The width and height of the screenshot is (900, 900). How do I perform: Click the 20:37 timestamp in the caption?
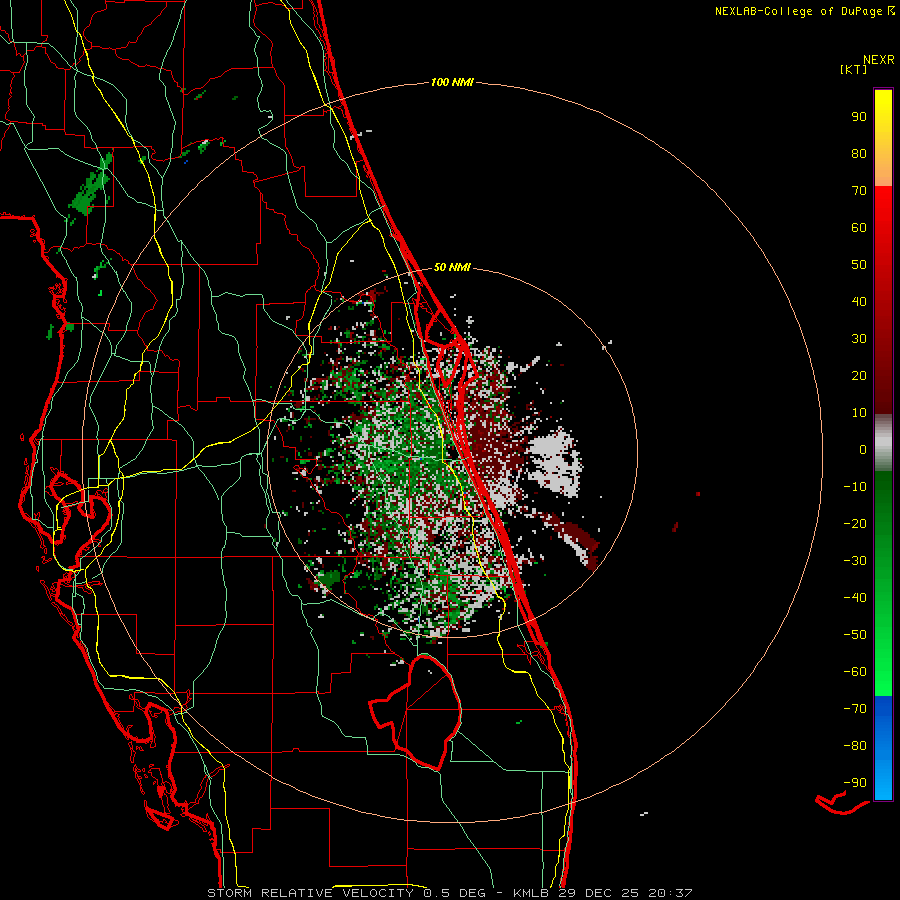[x=670, y=893]
